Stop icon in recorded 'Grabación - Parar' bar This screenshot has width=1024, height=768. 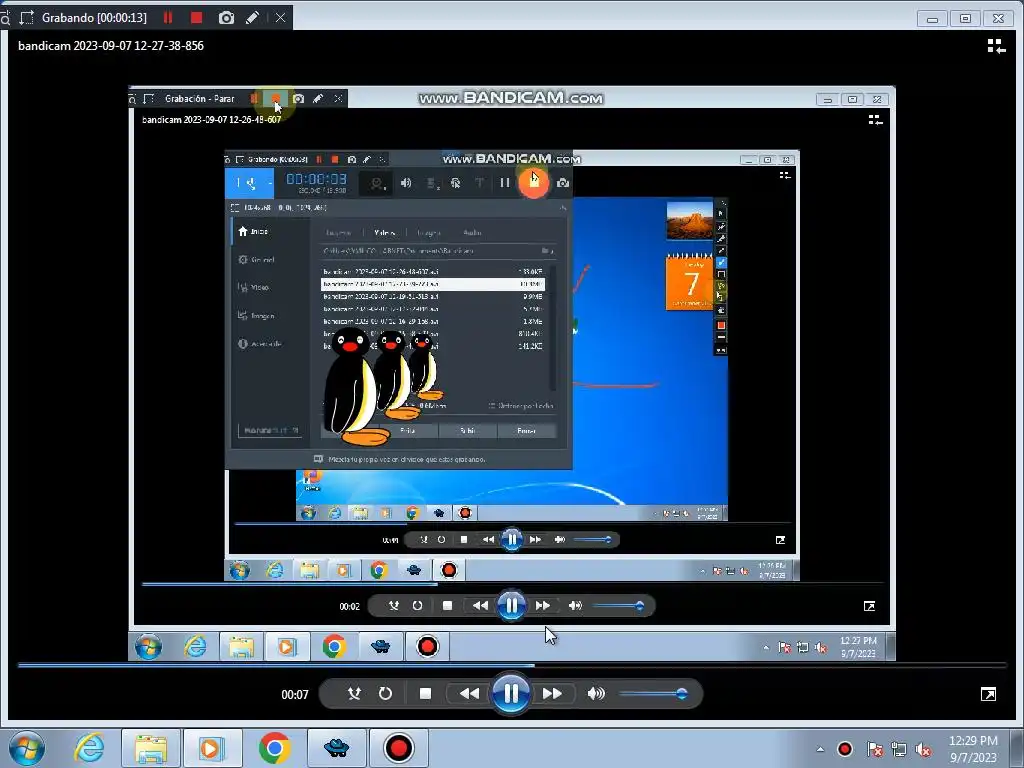coord(276,99)
